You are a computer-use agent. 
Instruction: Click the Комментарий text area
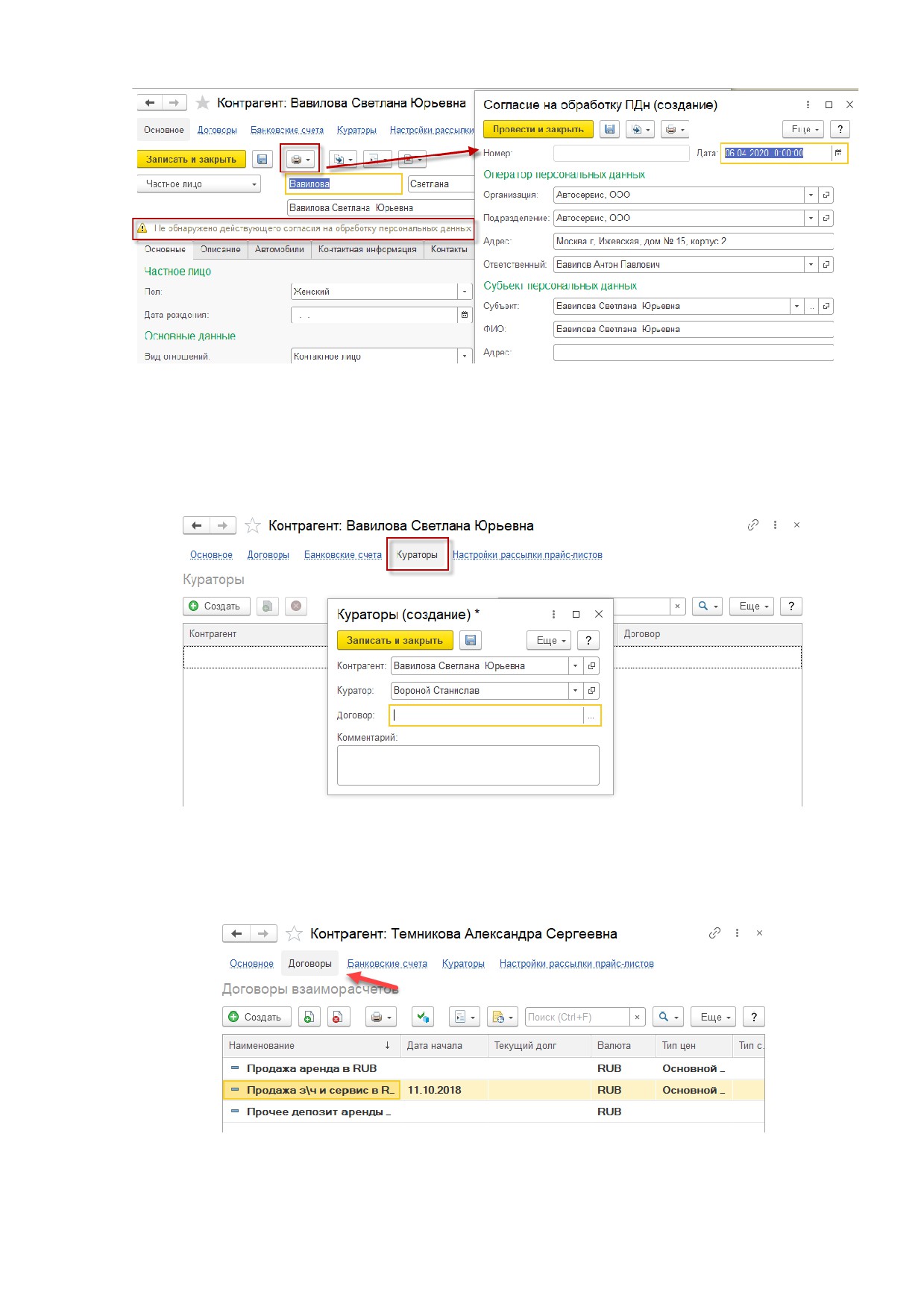468,765
